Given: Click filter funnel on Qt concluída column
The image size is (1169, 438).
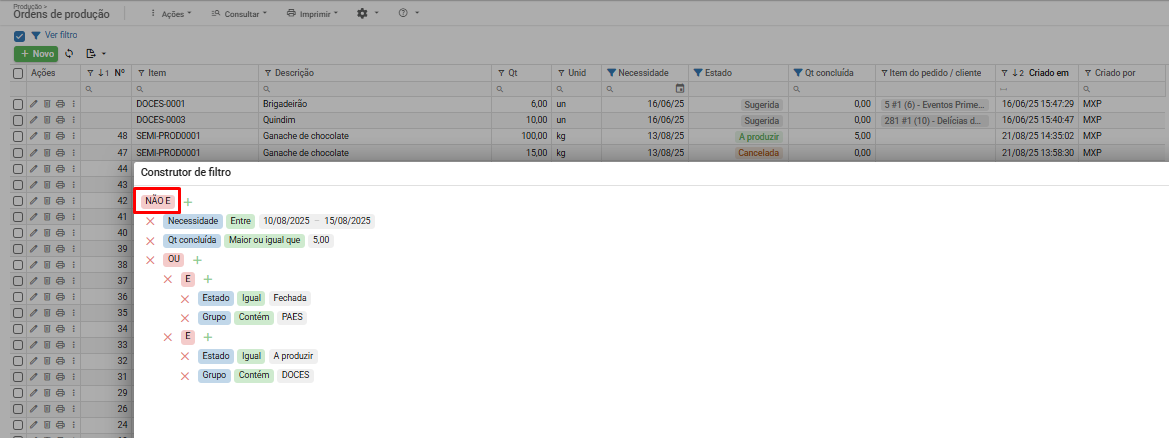Looking at the screenshot, I should [798, 73].
